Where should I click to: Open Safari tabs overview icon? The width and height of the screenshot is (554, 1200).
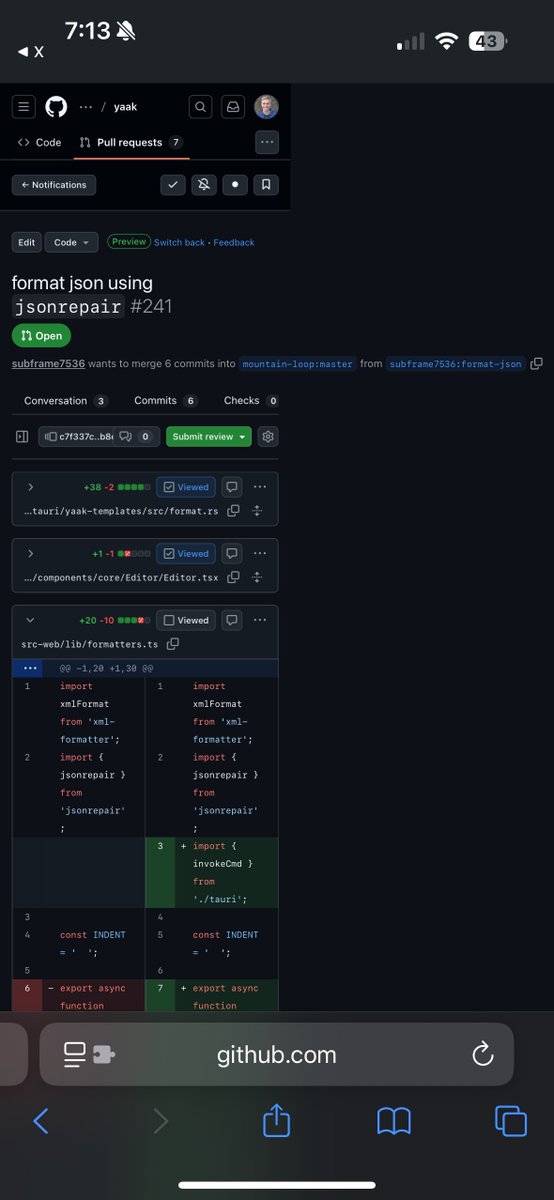click(511, 1121)
